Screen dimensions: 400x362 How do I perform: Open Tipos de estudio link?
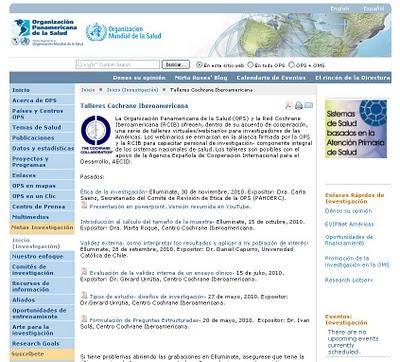tap(146, 297)
